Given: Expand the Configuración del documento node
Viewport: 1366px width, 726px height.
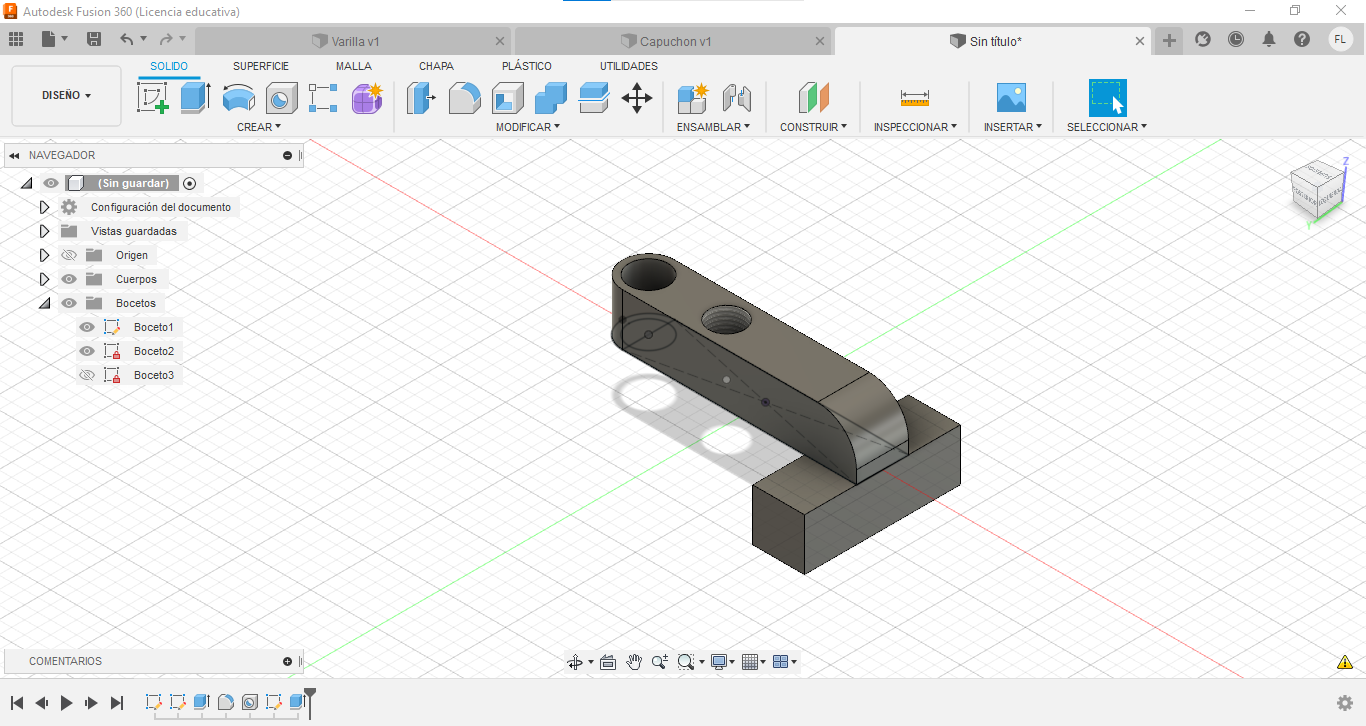Looking at the screenshot, I should point(44,207).
